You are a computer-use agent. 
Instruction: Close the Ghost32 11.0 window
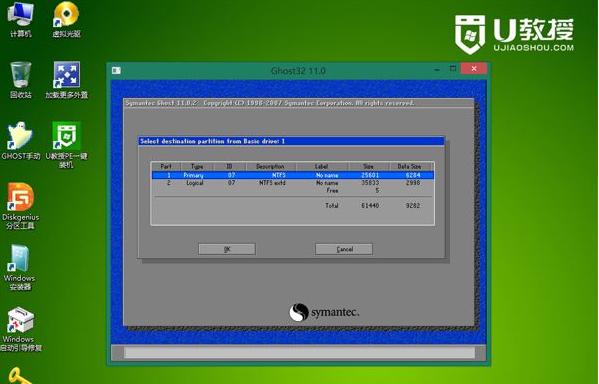coord(474,68)
